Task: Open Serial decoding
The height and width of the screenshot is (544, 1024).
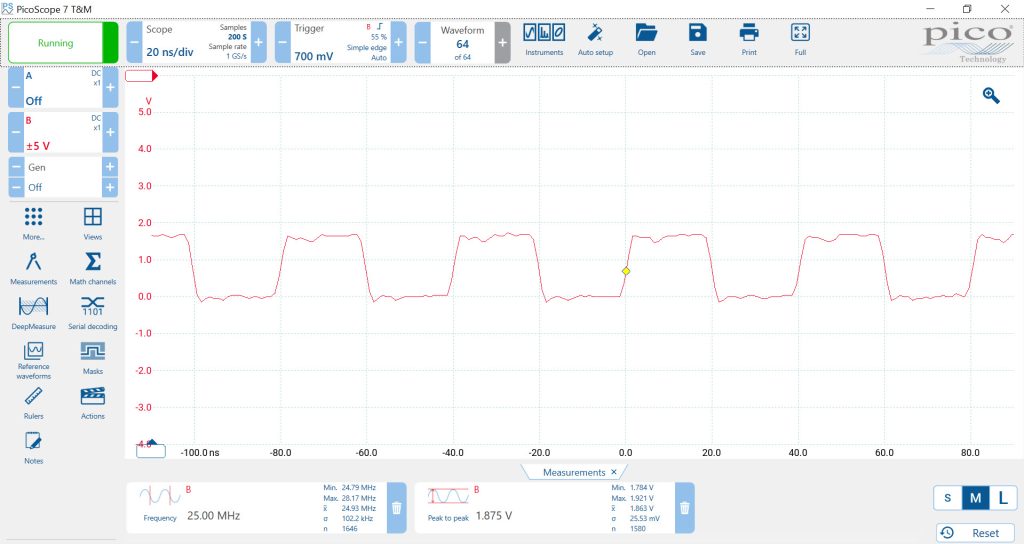Action: pos(92,312)
